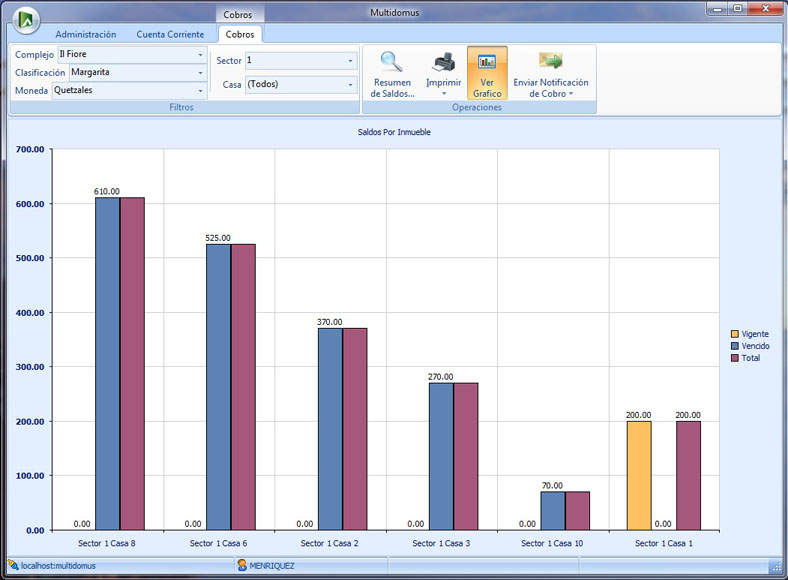
Task: Click the resize grip at window corner
Action: 776,567
